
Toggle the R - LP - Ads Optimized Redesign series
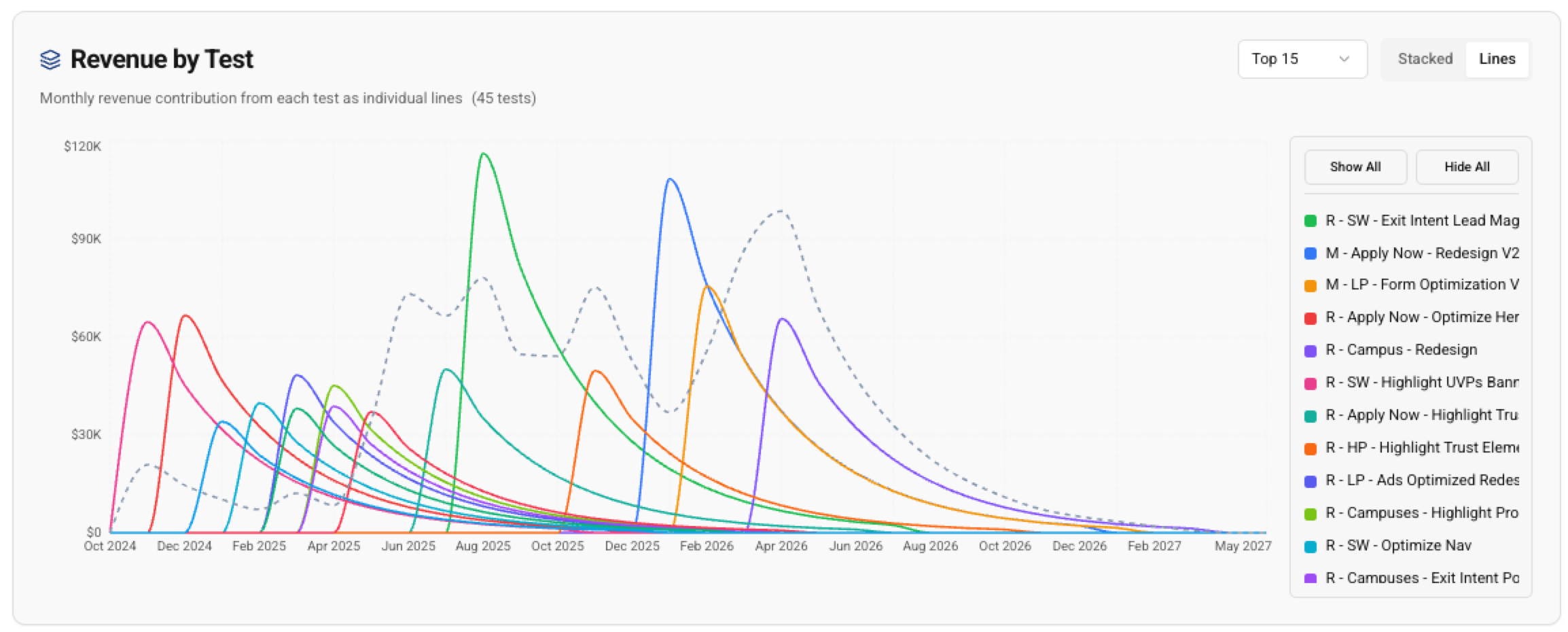point(1412,480)
